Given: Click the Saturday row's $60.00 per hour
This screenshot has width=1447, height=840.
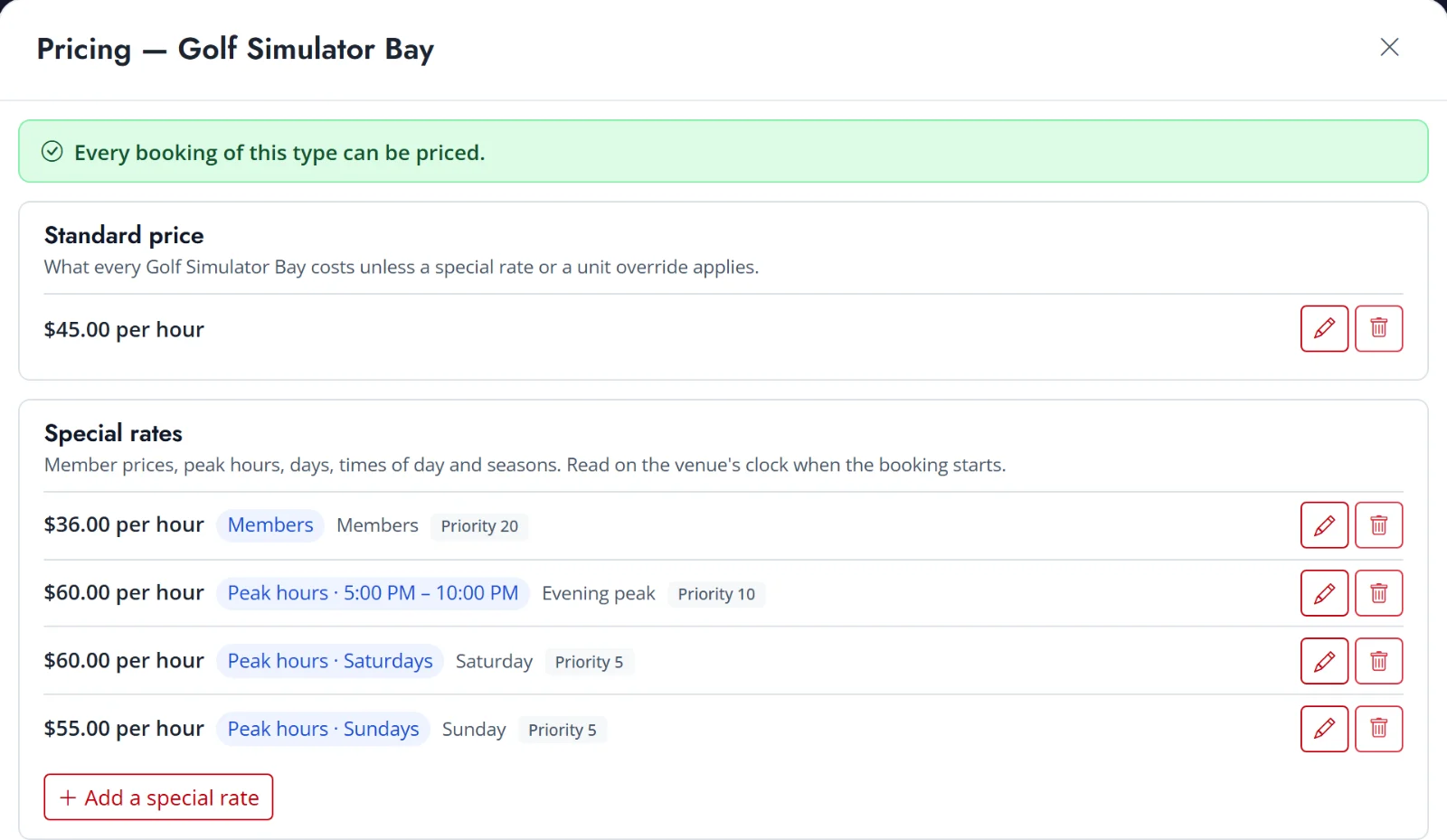Looking at the screenshot, I should (x=124, y=660).
